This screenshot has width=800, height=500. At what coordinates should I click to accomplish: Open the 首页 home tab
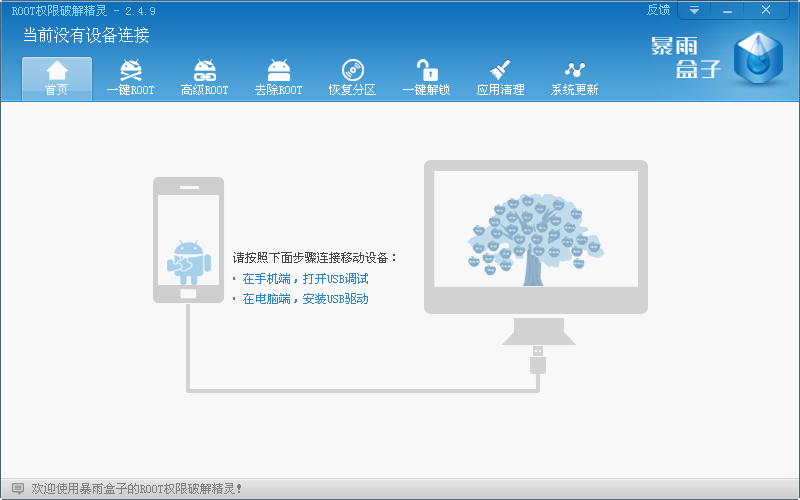pyautogui.click(x=57, y=79)
